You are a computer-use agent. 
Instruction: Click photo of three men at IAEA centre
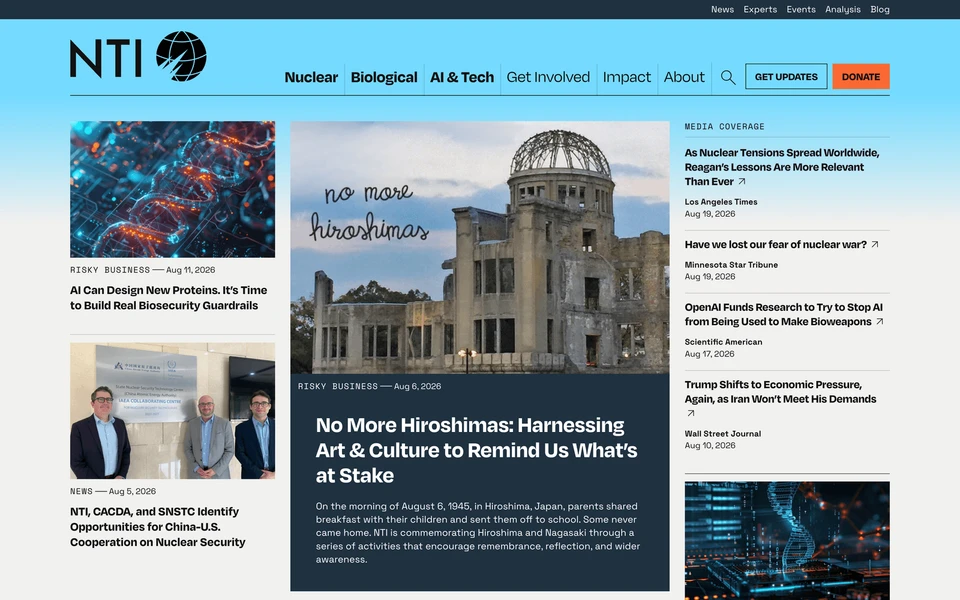pyautogui.click(x=173, y=411)
